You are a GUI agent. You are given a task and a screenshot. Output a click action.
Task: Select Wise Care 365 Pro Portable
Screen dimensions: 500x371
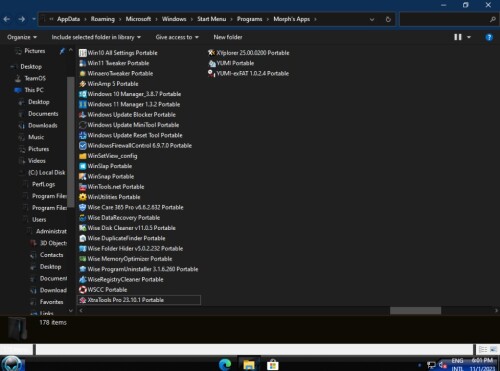(131, 207)
